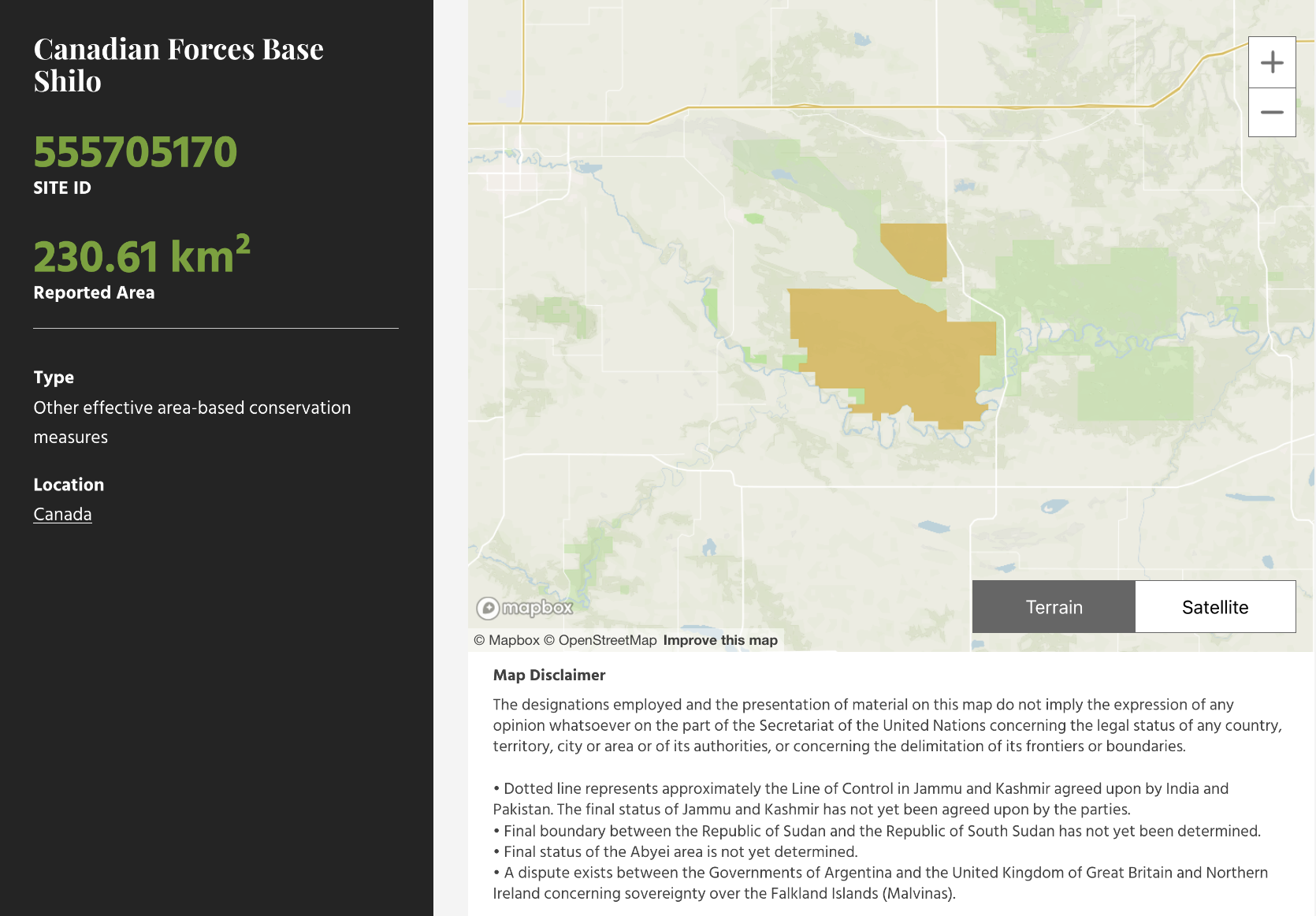Click the SITE ID label
This screenshot has height=916, width=1316.
(x=62, y=188)
